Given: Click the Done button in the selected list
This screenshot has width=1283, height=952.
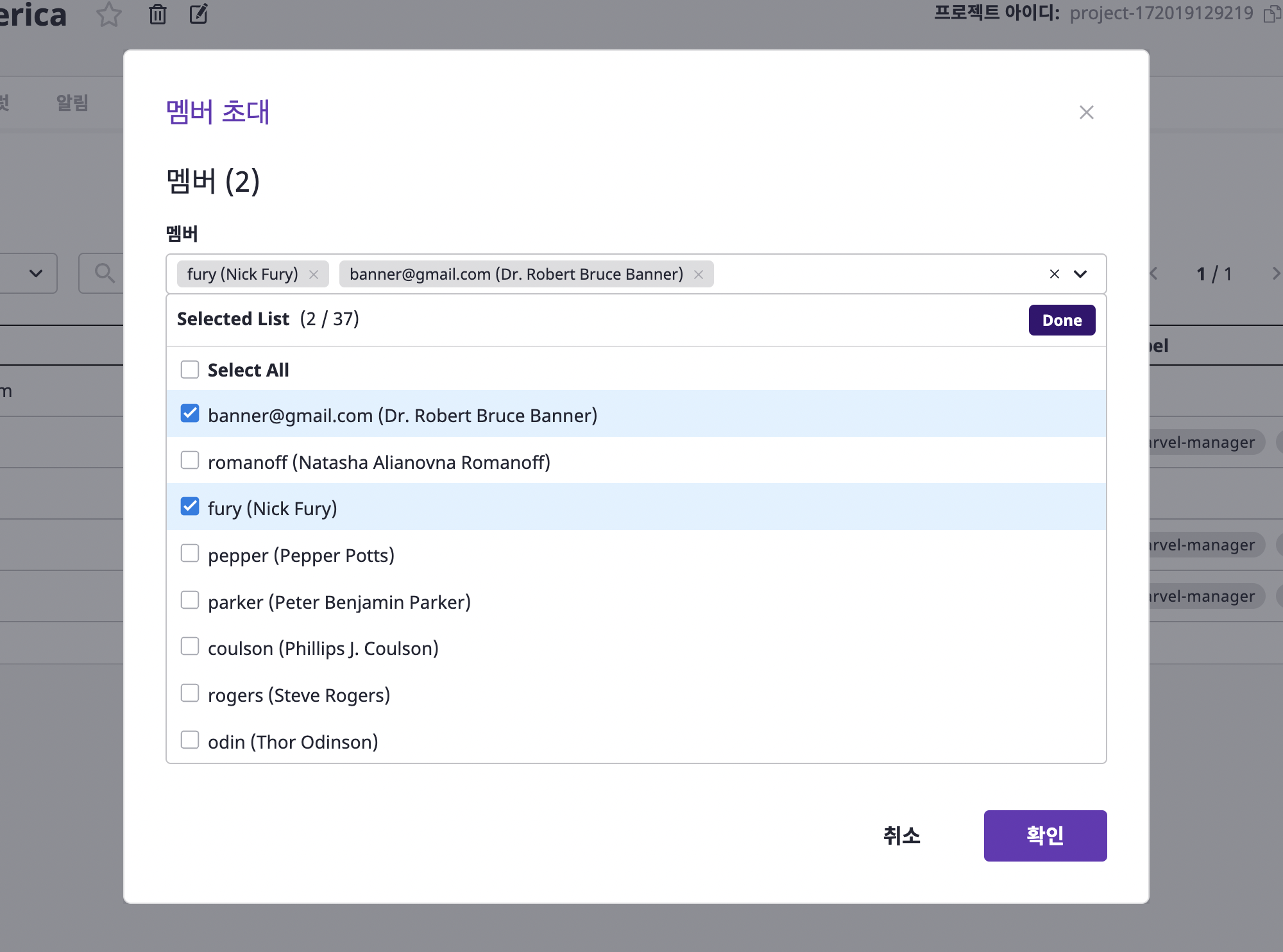Looking at the screenshot, I should point(1062,320).
